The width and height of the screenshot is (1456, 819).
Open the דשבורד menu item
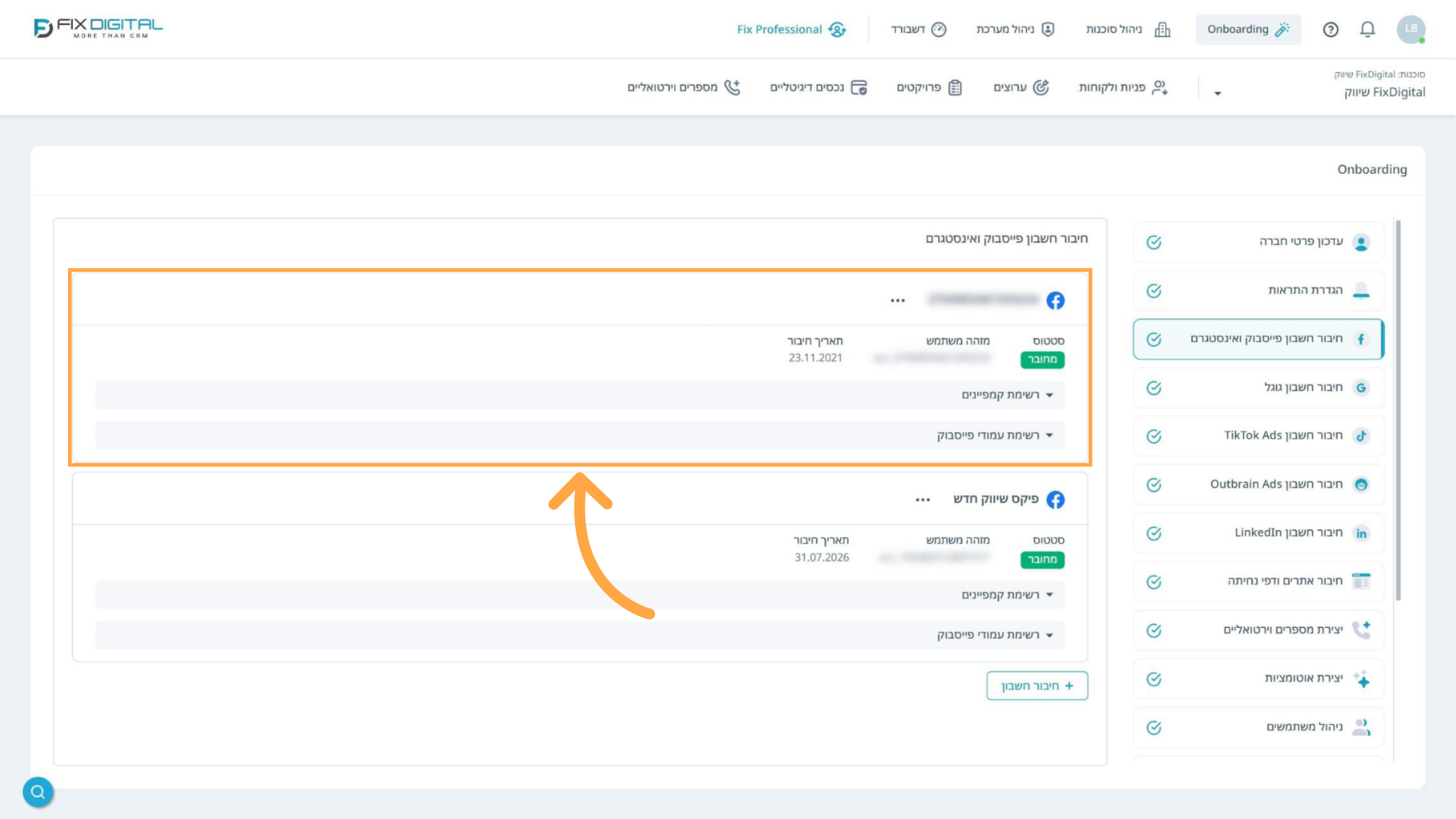918,29
